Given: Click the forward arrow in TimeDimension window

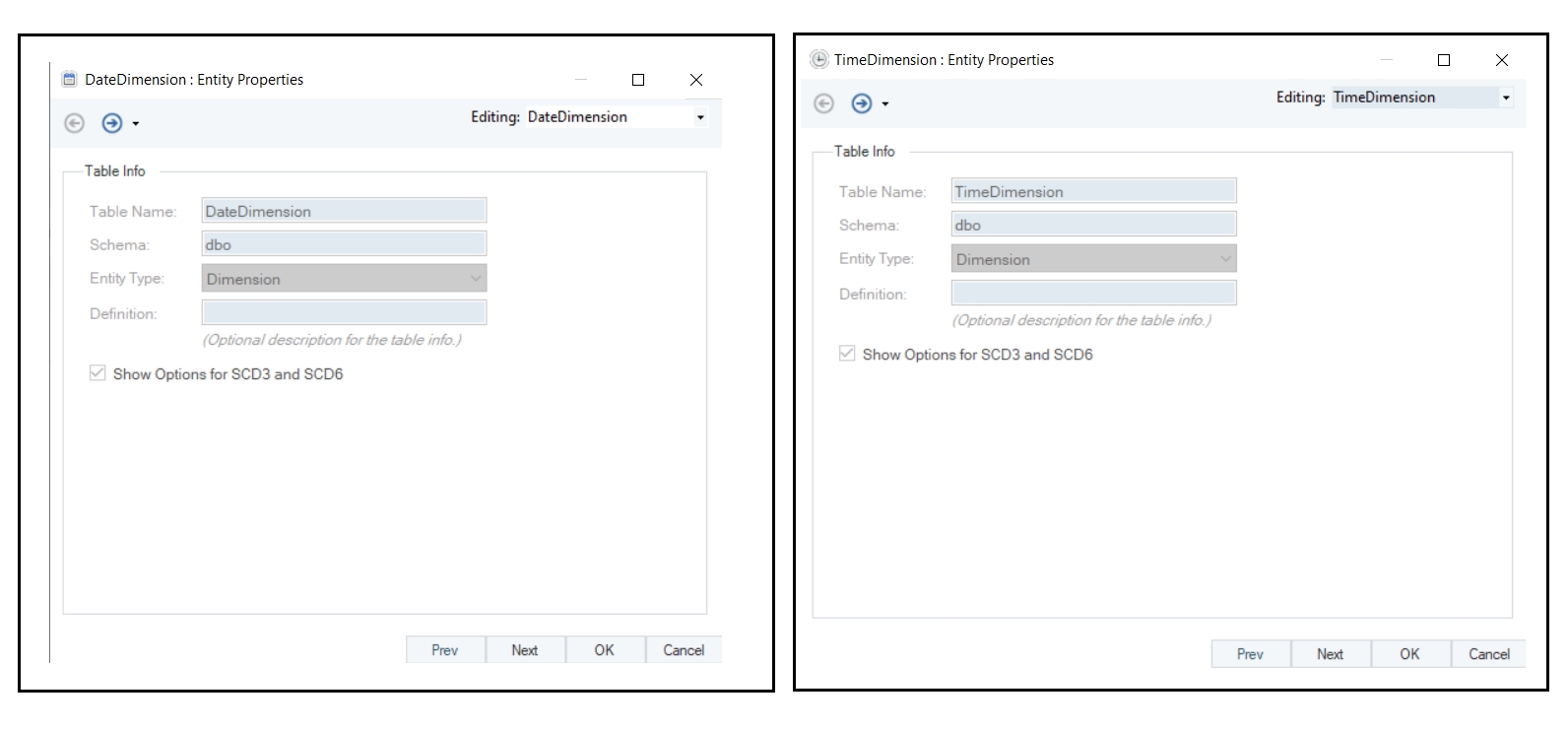Looking at the screenshot, I should [862, 103].
